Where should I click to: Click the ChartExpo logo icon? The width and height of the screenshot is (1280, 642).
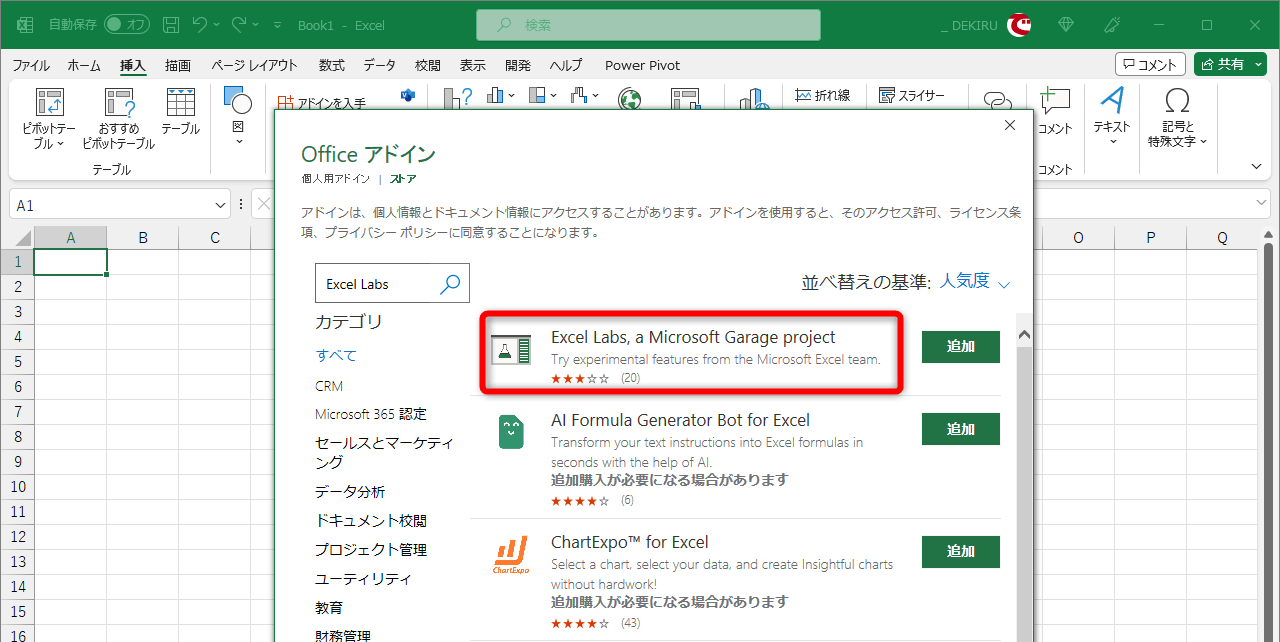tap(511, 555)
